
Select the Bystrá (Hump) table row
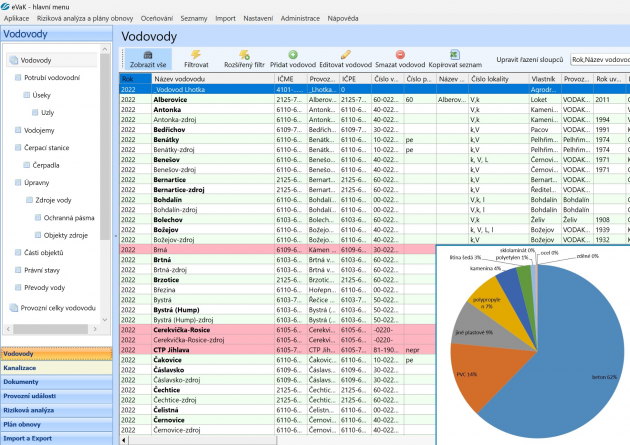(x=277, y=310)
